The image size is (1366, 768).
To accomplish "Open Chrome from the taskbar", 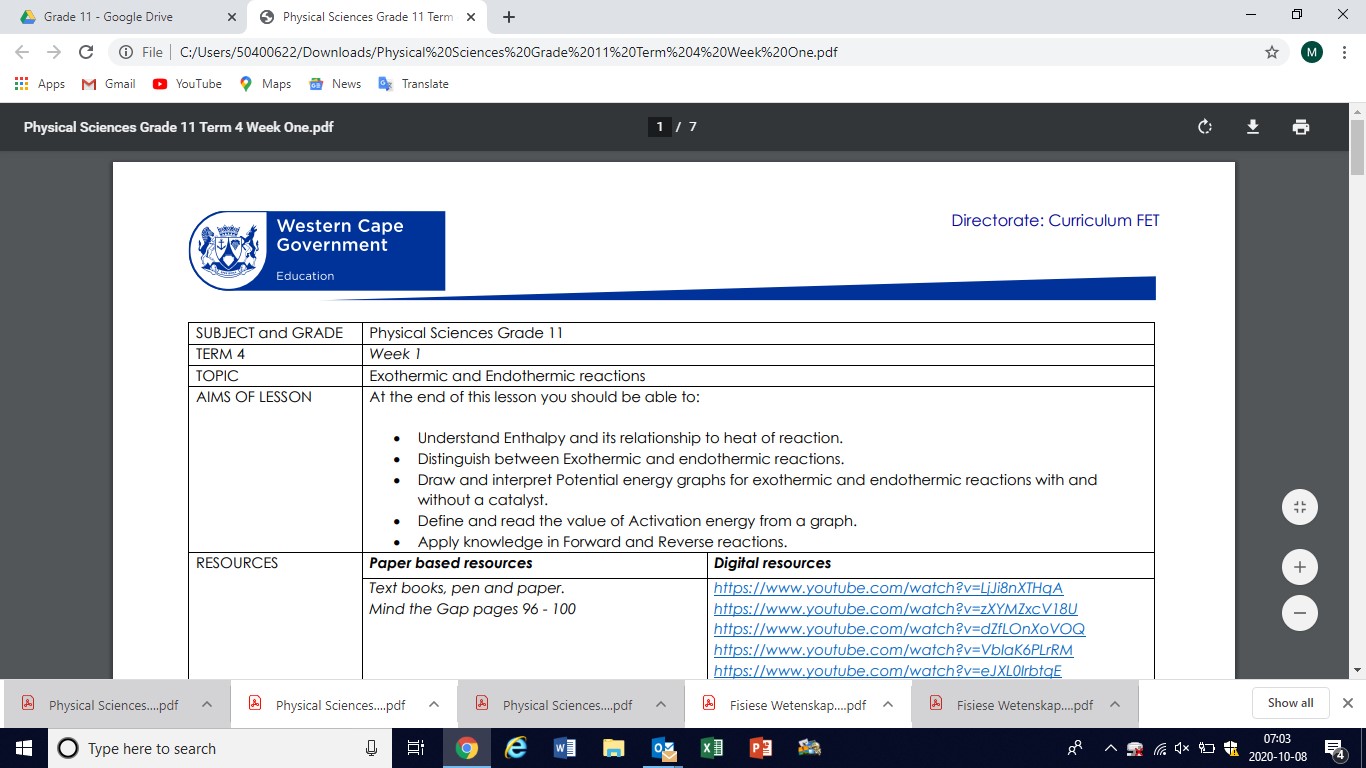I will coord(467,748).
